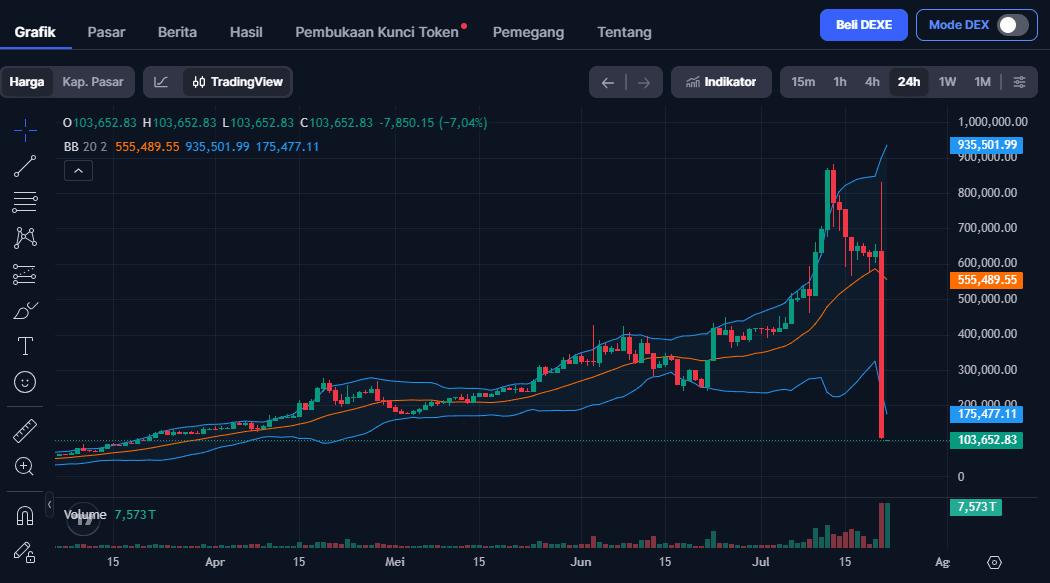The width and height of the screenshot is (1050, 583).
Task: Open the emoji sticker tool
Action: pyautogui.click(x=25, y=382)
